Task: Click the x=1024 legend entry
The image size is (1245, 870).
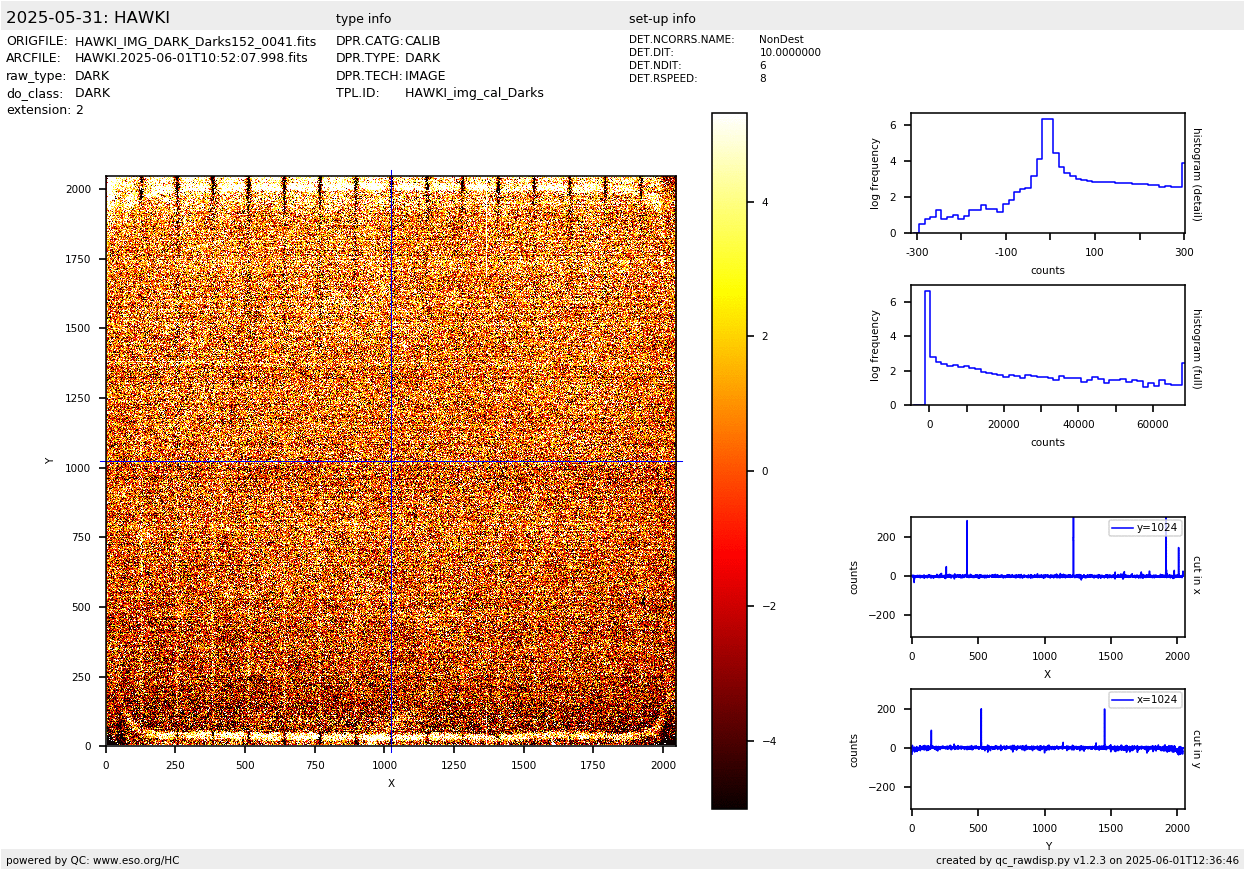Action: [x=1145, y=700]
